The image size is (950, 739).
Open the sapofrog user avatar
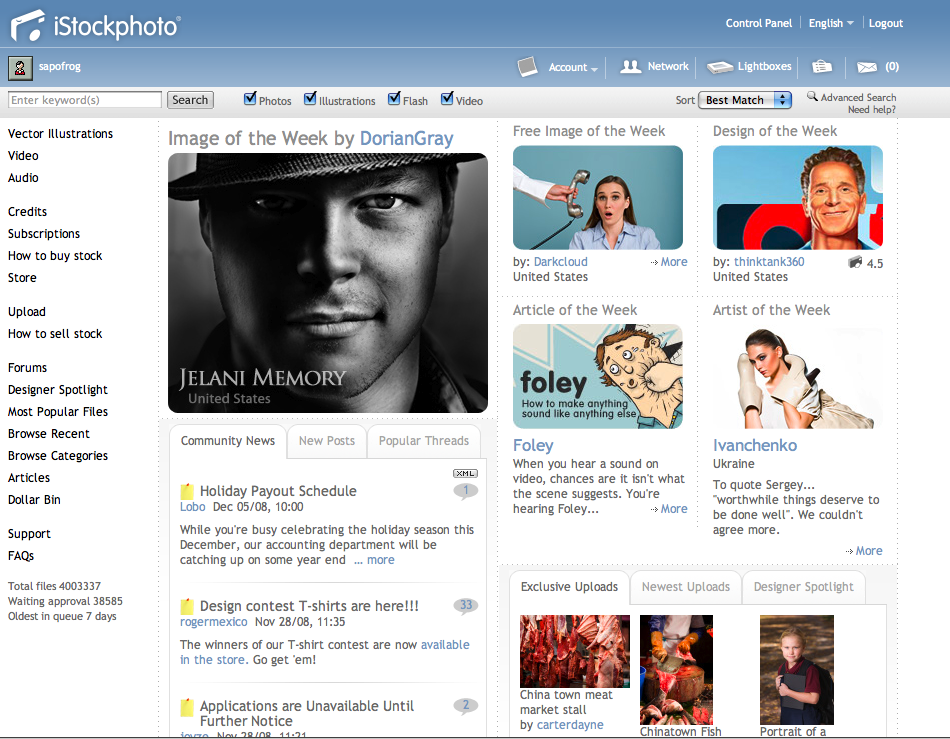click(20, 68)
